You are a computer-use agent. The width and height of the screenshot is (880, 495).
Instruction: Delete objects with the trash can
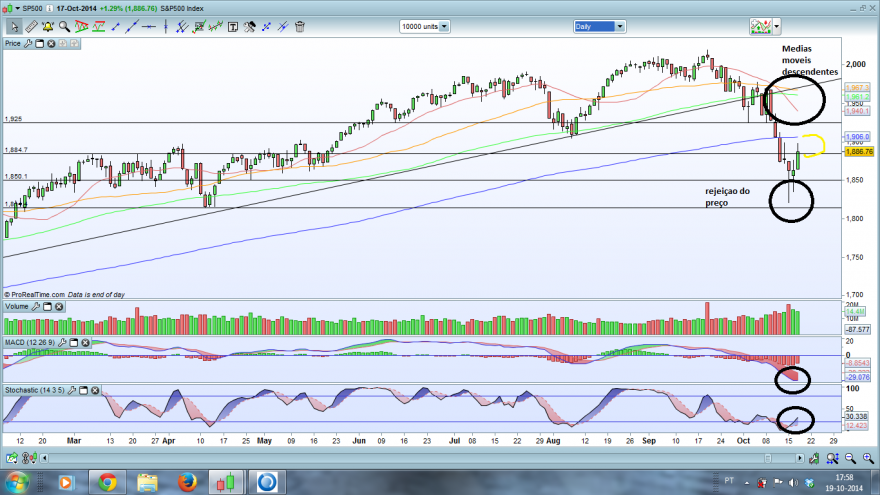click(x=300, y=26)
